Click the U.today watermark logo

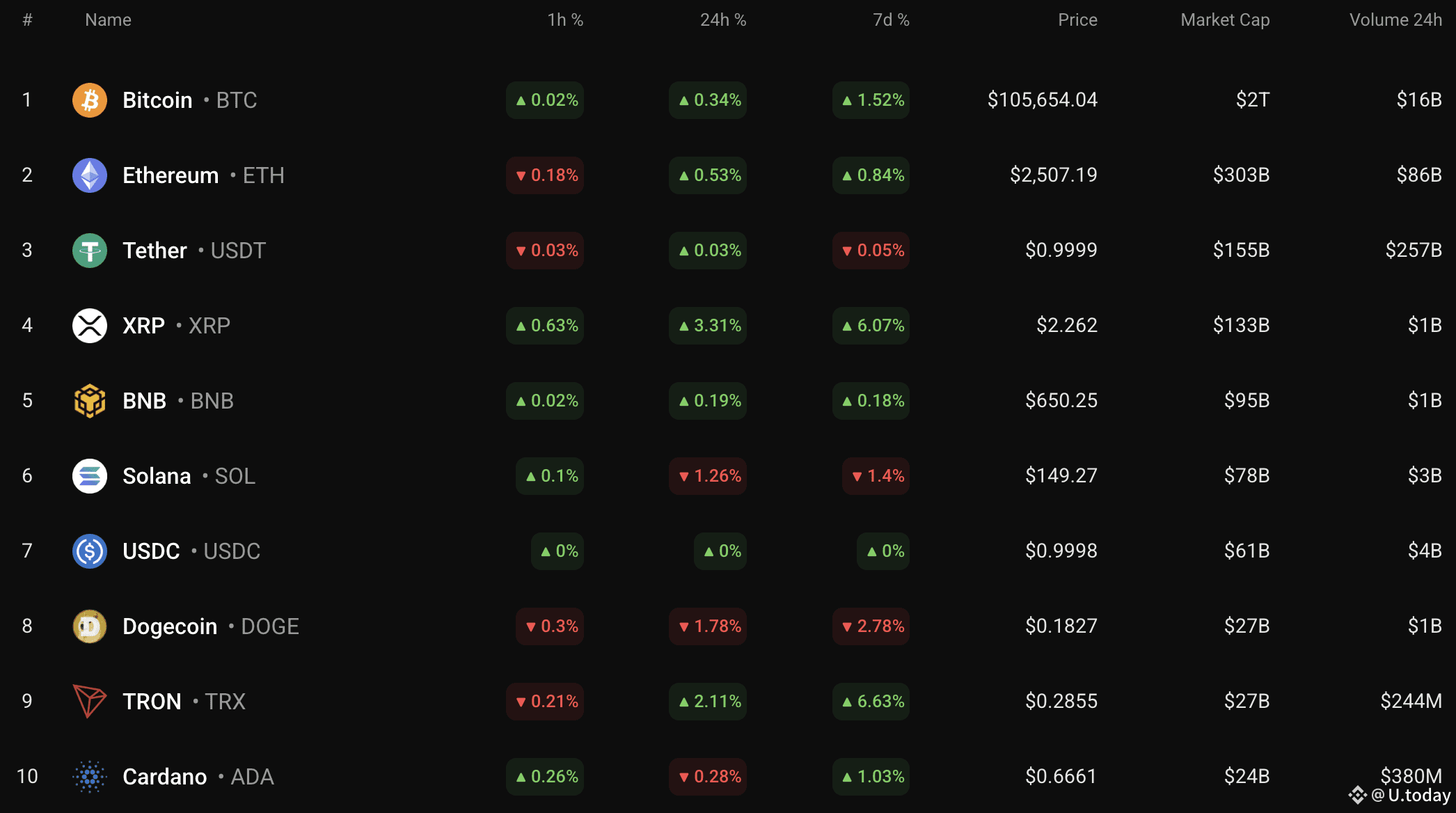1400,795
